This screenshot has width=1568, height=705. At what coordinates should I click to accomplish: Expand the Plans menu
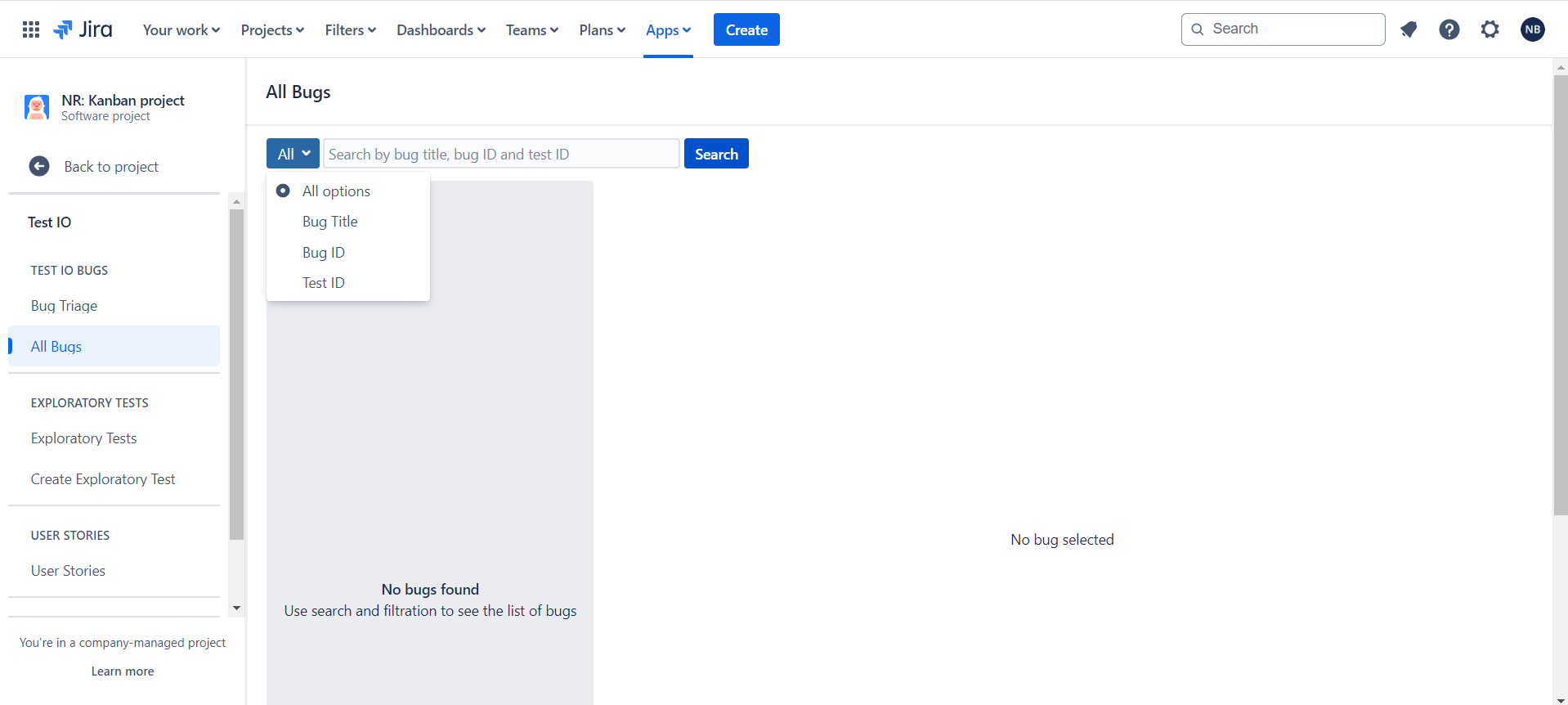pos(602,29)
